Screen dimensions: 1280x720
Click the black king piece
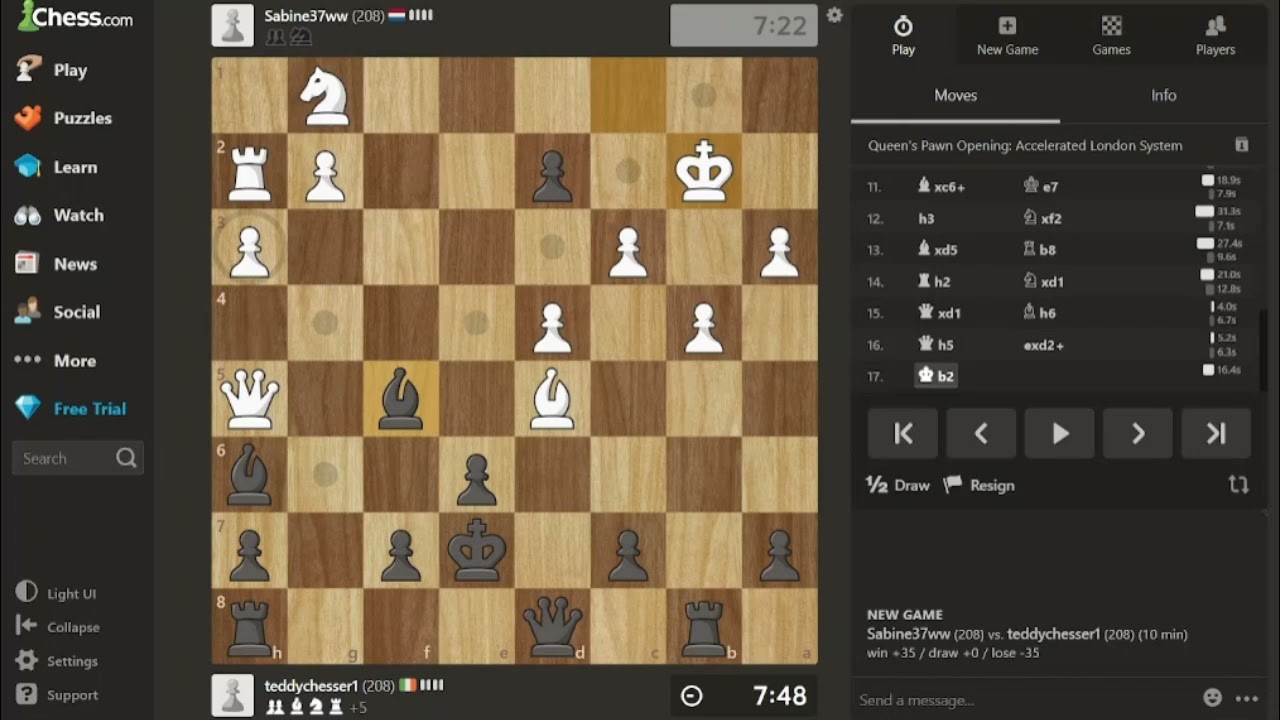[x=477, y=550]
